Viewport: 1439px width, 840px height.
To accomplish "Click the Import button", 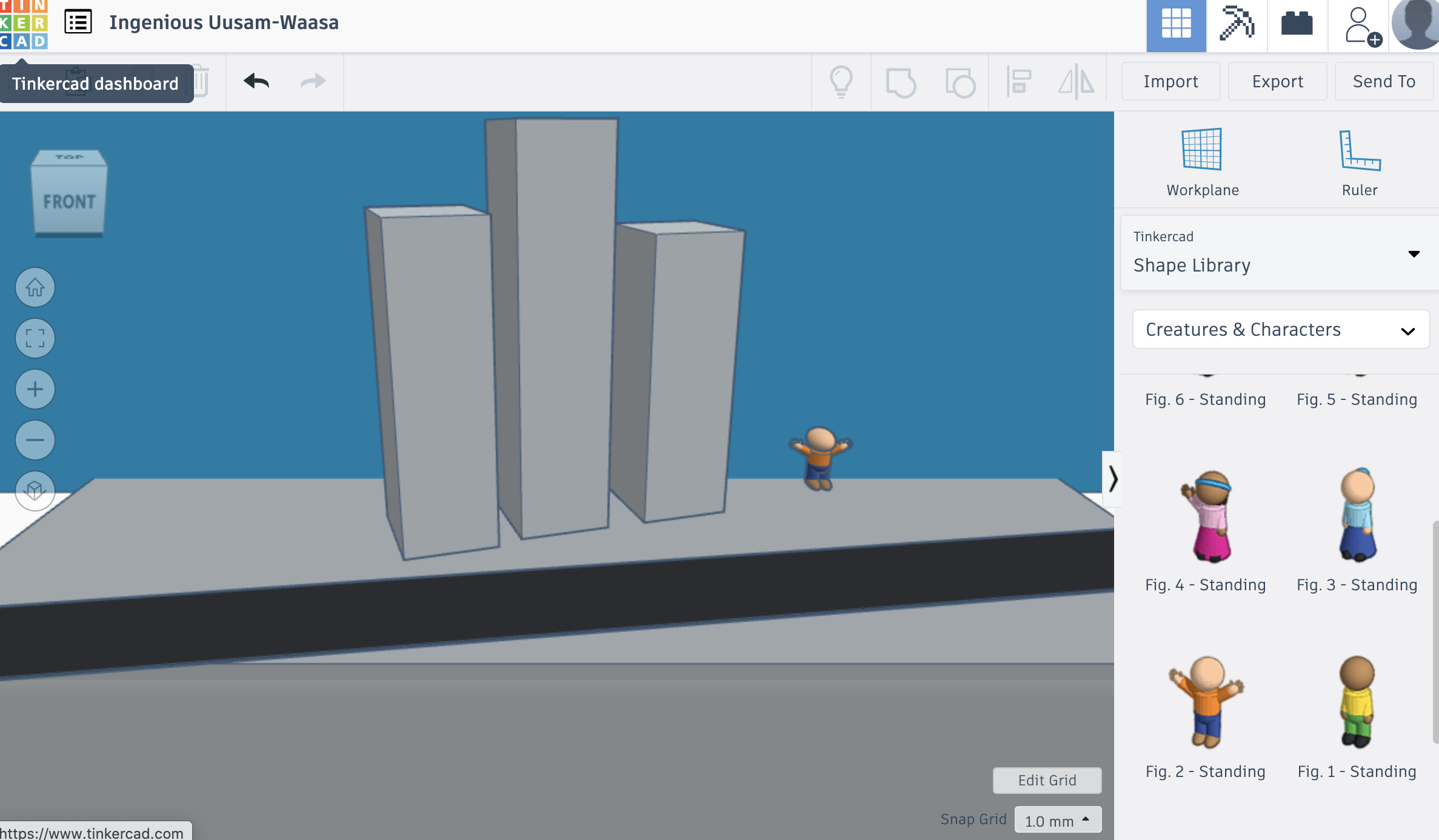I will point(1170,81).
